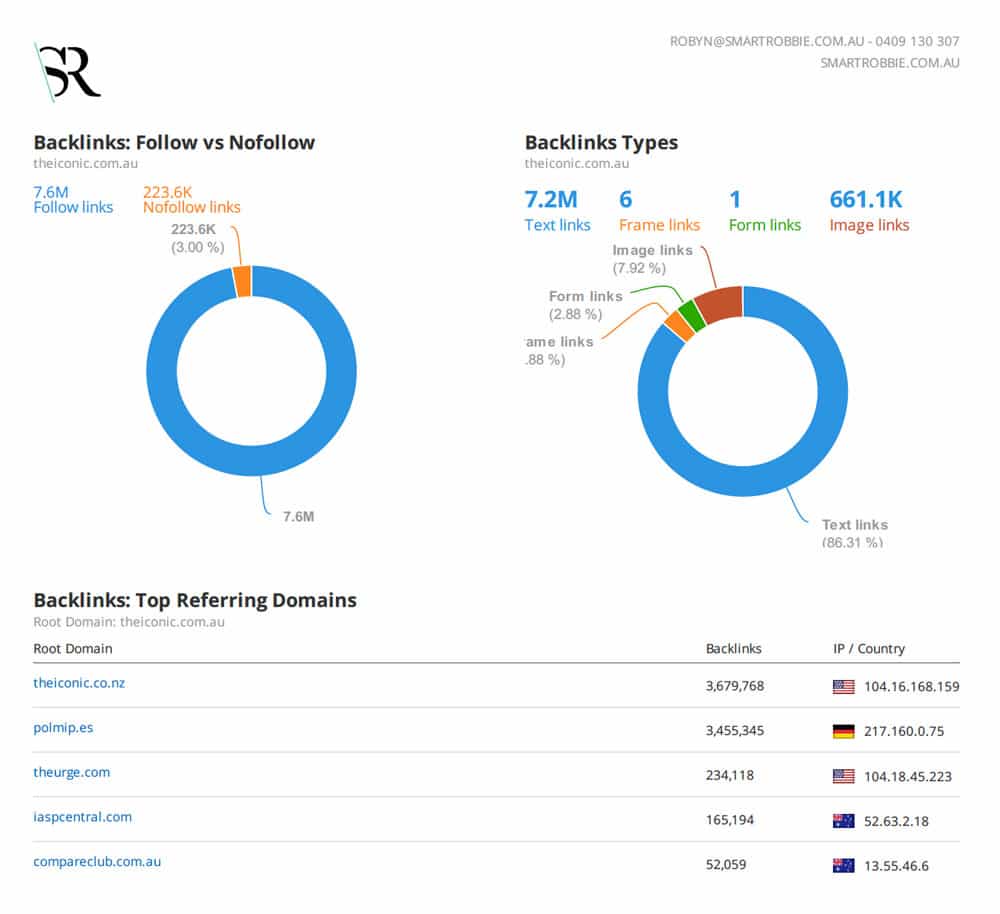Click the orange frame links segment of the Backlinks Types donut
The width and height of the screenshot is (1000, 914).
point(680,325)
